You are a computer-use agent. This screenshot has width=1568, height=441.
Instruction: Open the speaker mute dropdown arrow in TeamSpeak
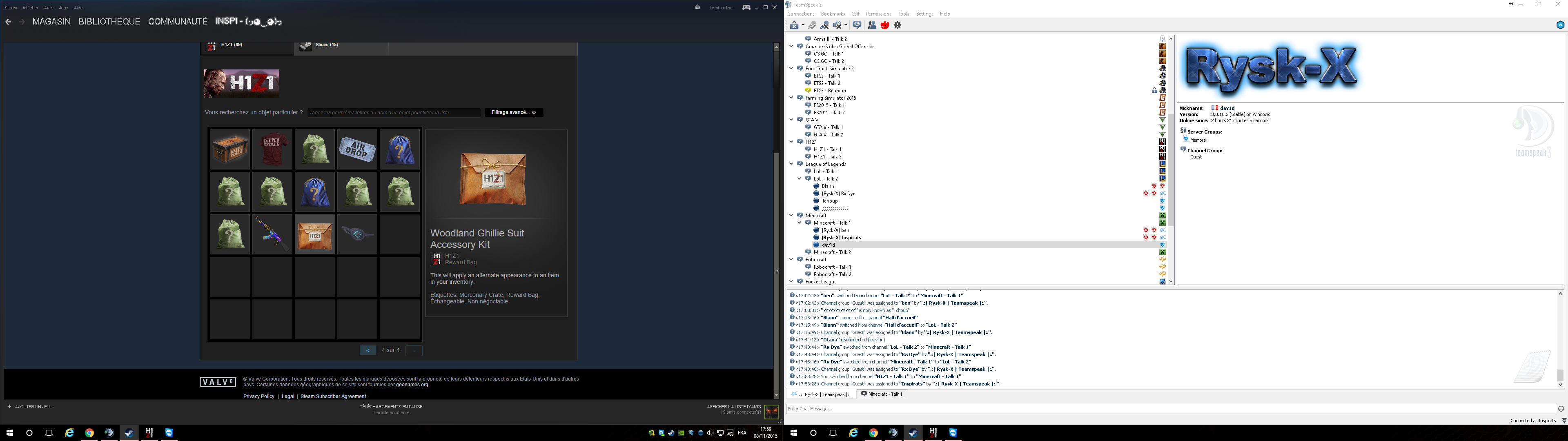(x=846, y=25)
